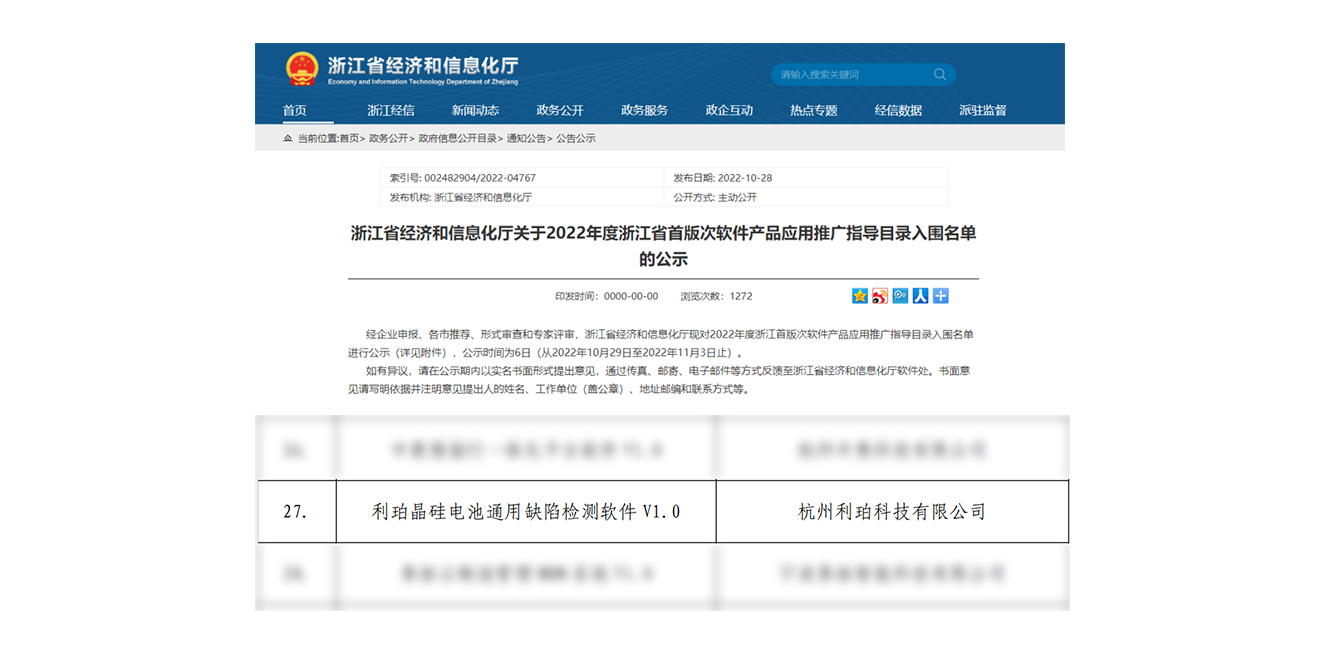Open the 浙江经信 menu item

pyautogui.click(x=390, y=110)
